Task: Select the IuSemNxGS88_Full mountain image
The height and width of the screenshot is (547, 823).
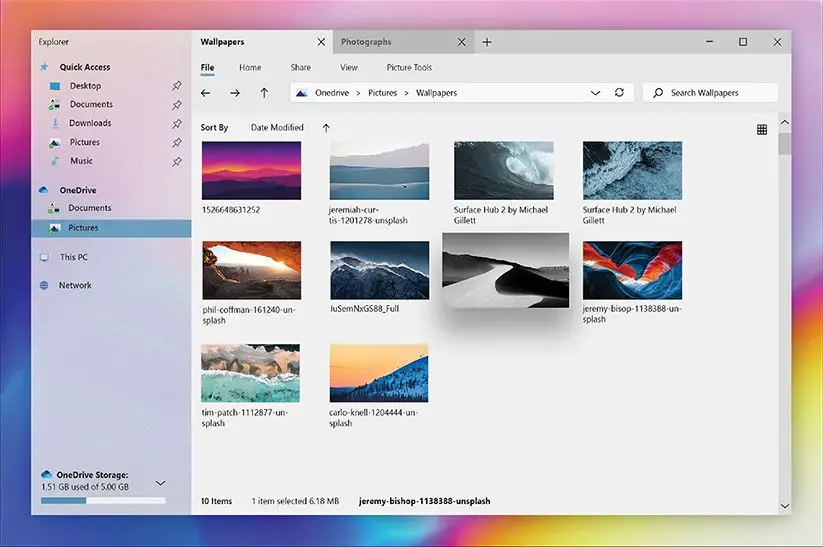Action: pos(380,270)
